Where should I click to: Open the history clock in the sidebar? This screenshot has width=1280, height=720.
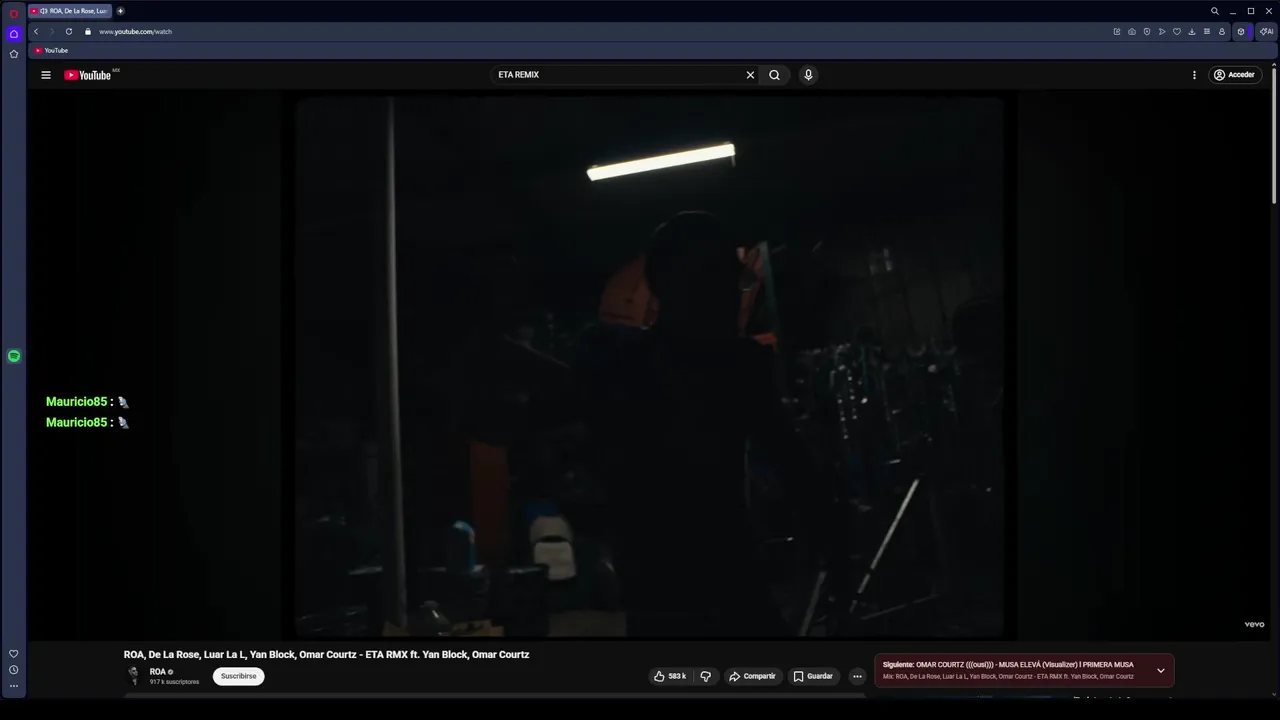point(13,670)
